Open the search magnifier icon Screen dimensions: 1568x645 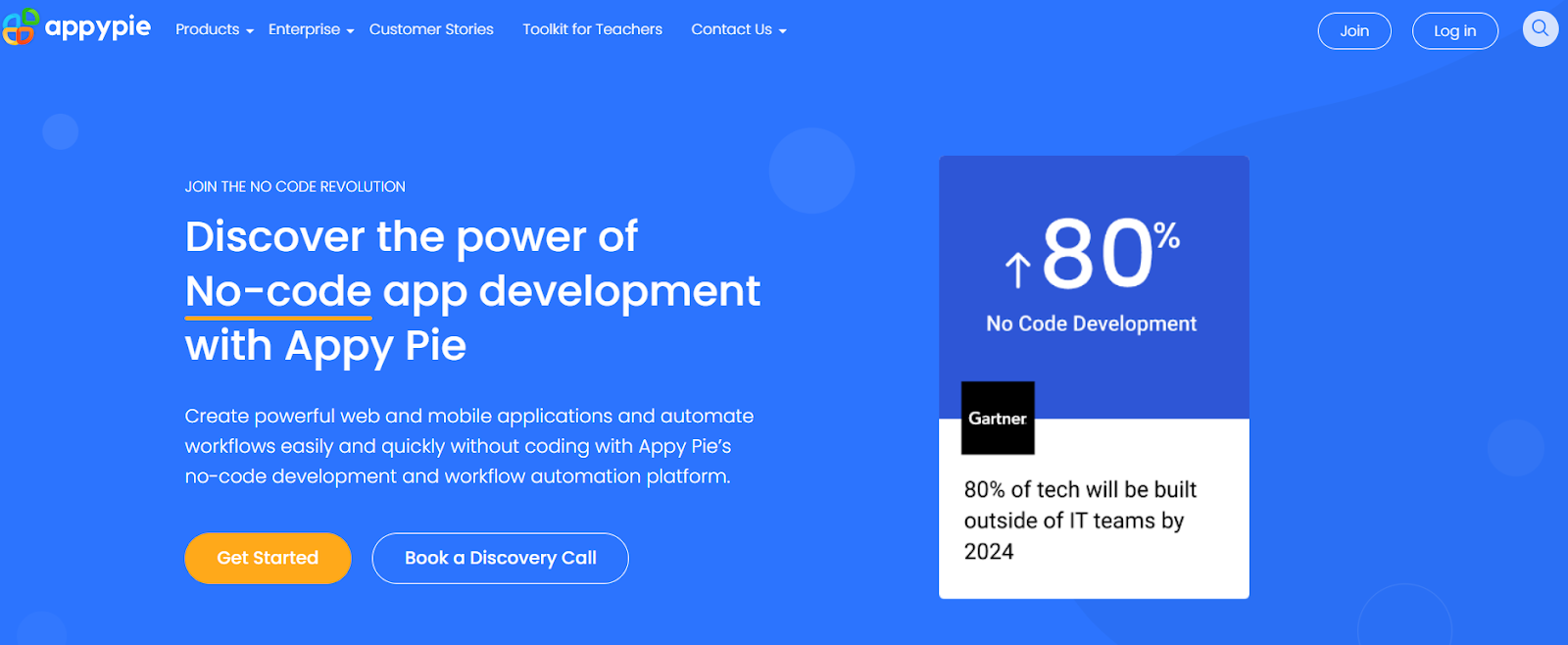click(1541, 28)
